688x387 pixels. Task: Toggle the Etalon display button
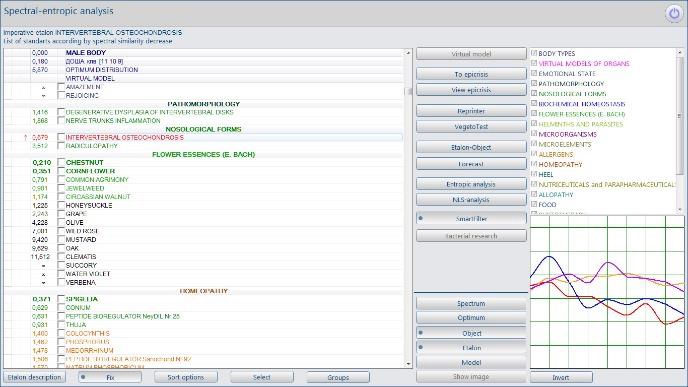471,348
